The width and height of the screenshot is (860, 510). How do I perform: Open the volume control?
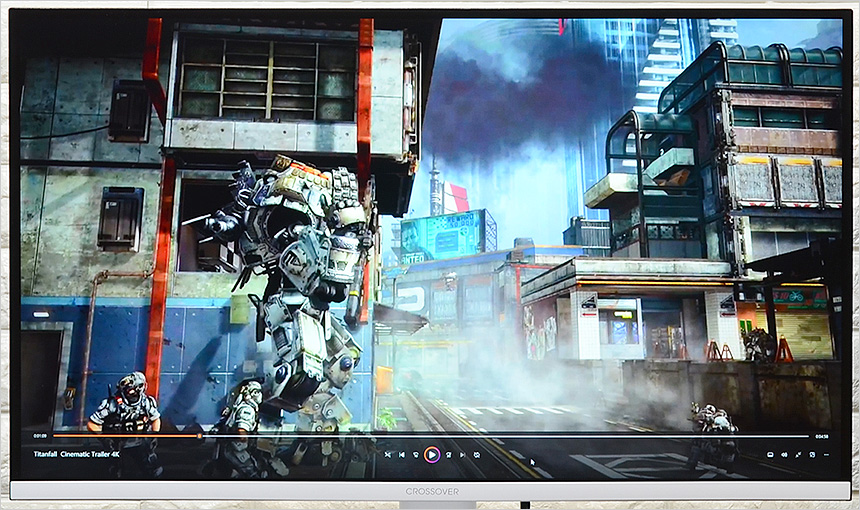click(x=784, y=454)
